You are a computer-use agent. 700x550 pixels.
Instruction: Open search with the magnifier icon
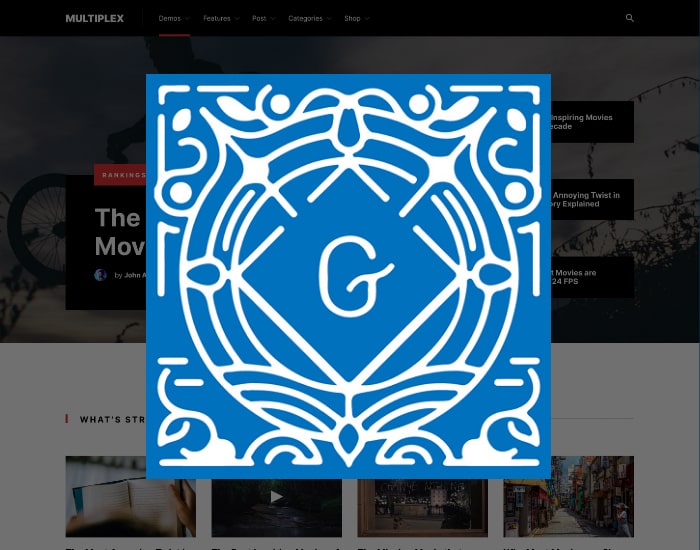coord(629,18)
